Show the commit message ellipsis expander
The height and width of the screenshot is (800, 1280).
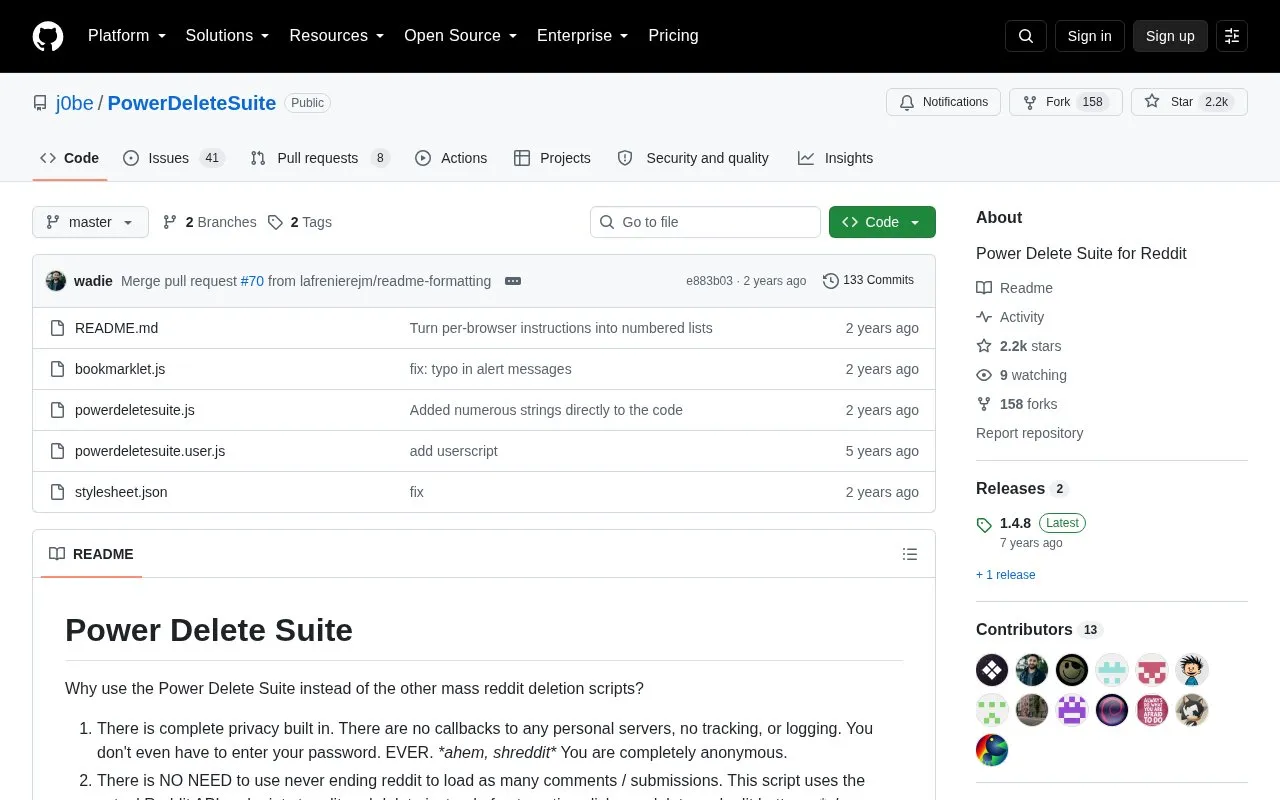pos(513,281)
